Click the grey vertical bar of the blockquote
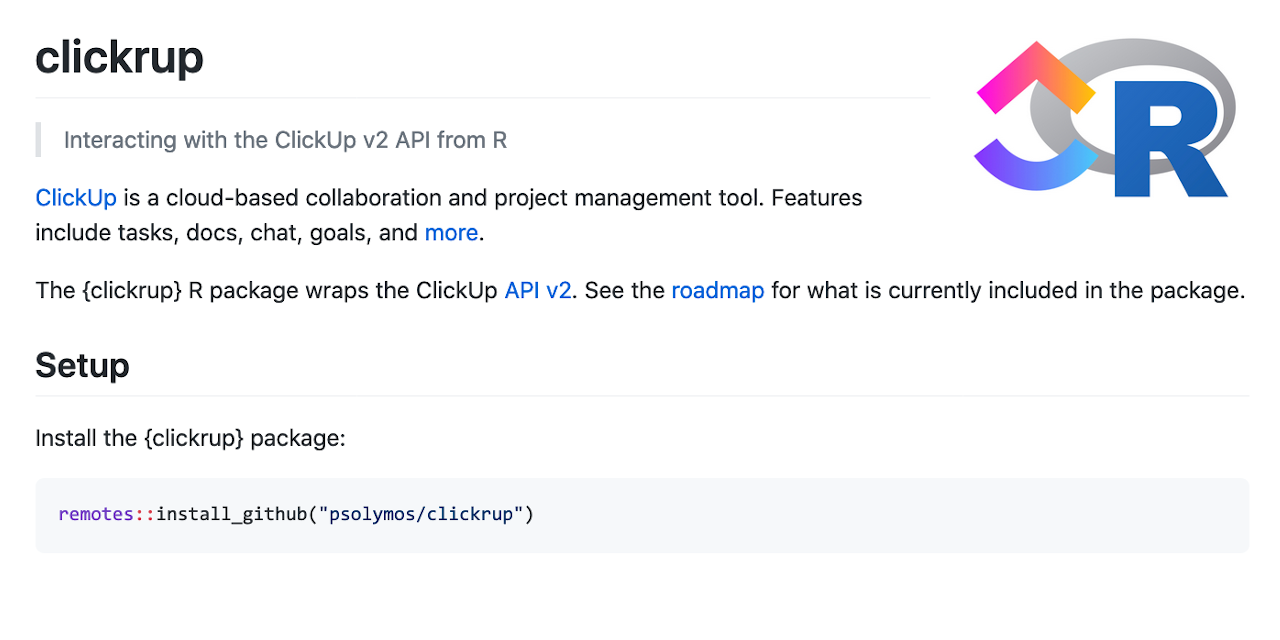Screen dimensions: 1280x640 38,140
